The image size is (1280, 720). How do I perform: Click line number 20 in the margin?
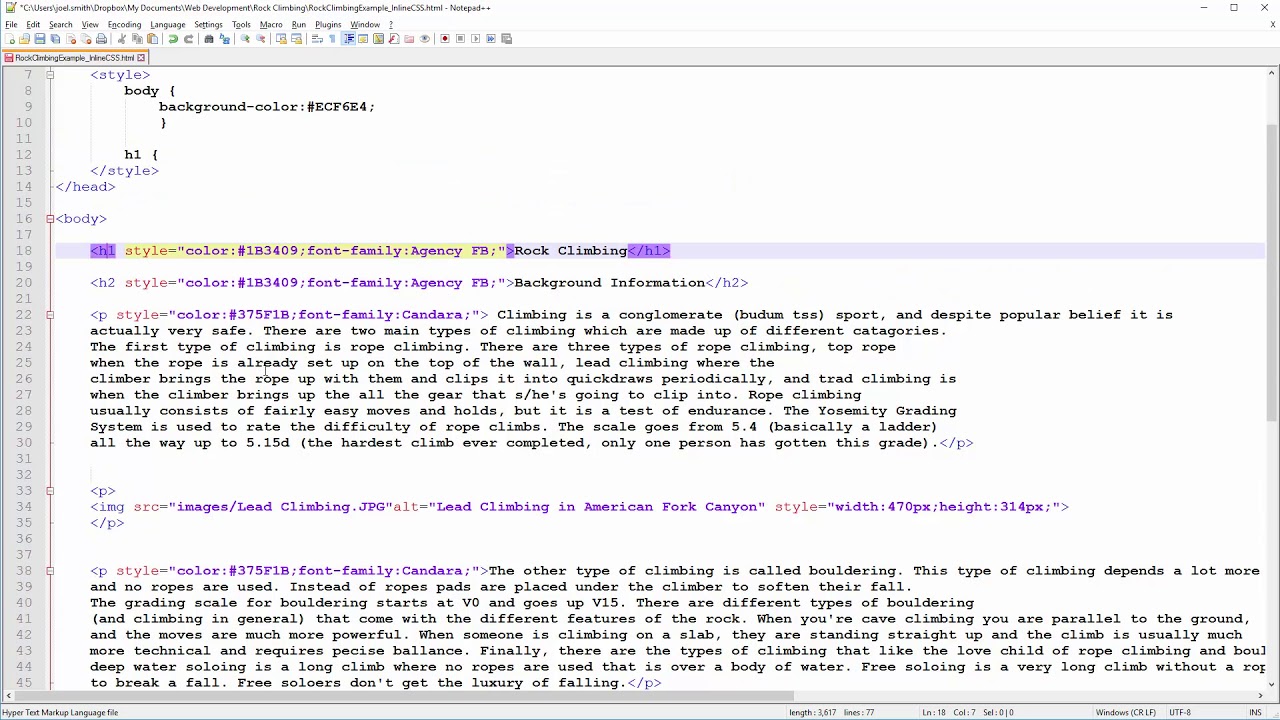(24, 283)
